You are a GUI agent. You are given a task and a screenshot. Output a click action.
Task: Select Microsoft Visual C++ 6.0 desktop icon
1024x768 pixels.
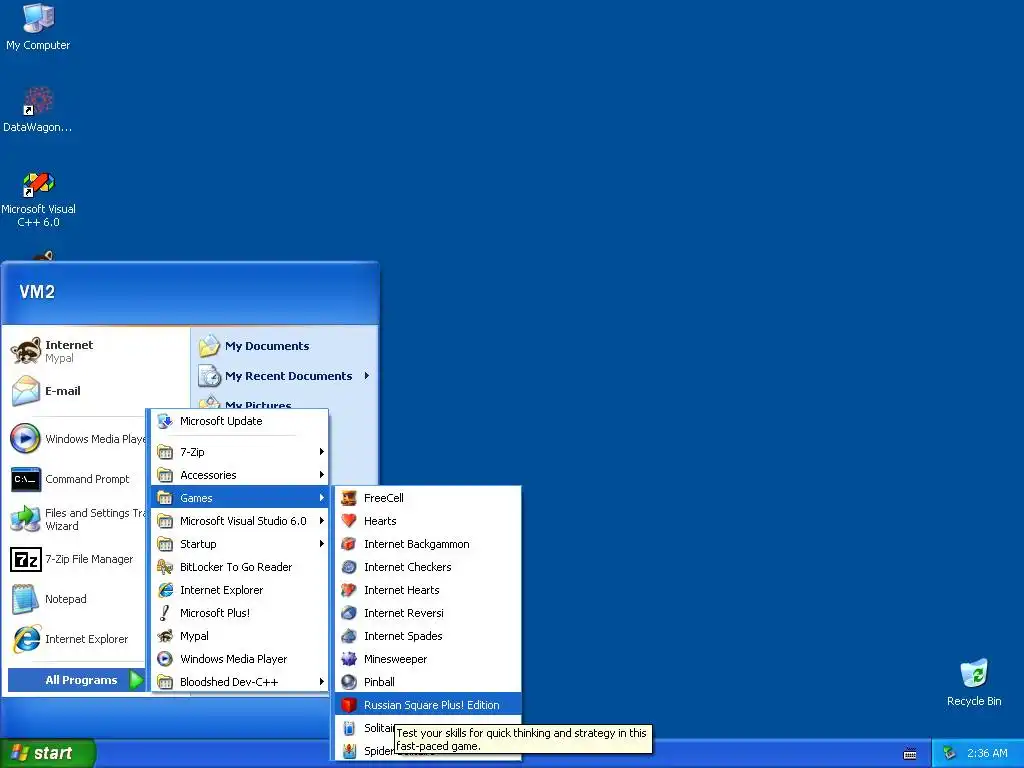tap(38, 184)
